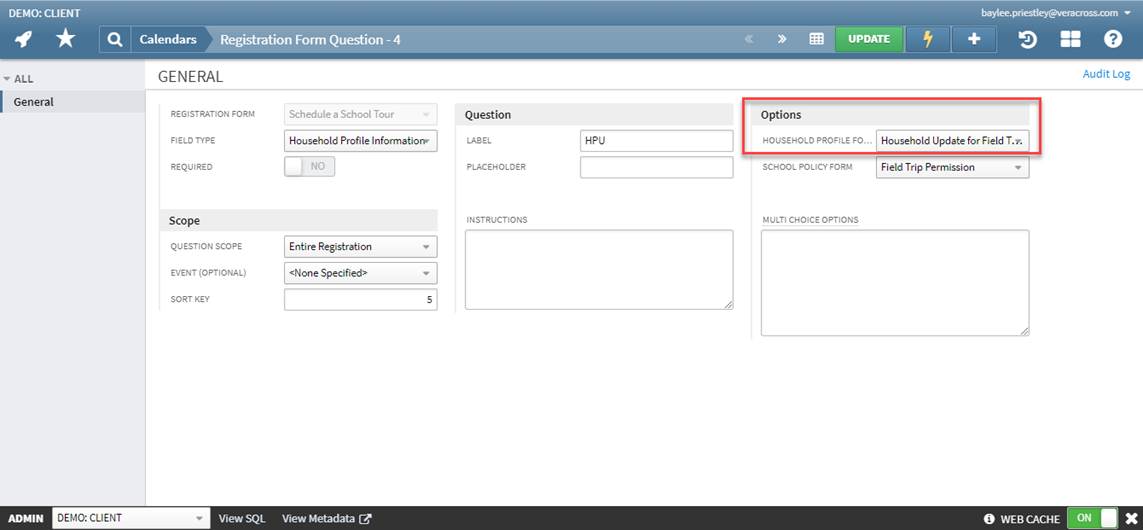Open the history clock icon
1143x530 pixels.
[1028, 39]
